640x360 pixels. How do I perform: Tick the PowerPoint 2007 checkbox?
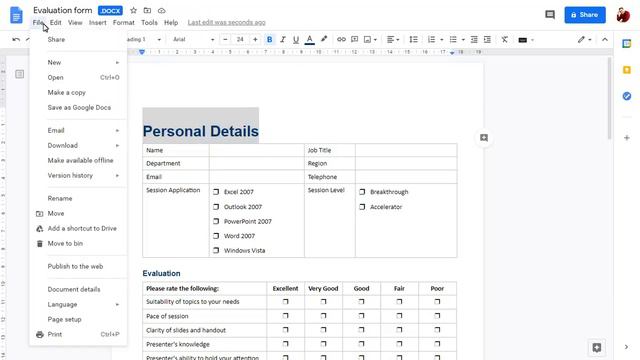[x=216, y=221]
